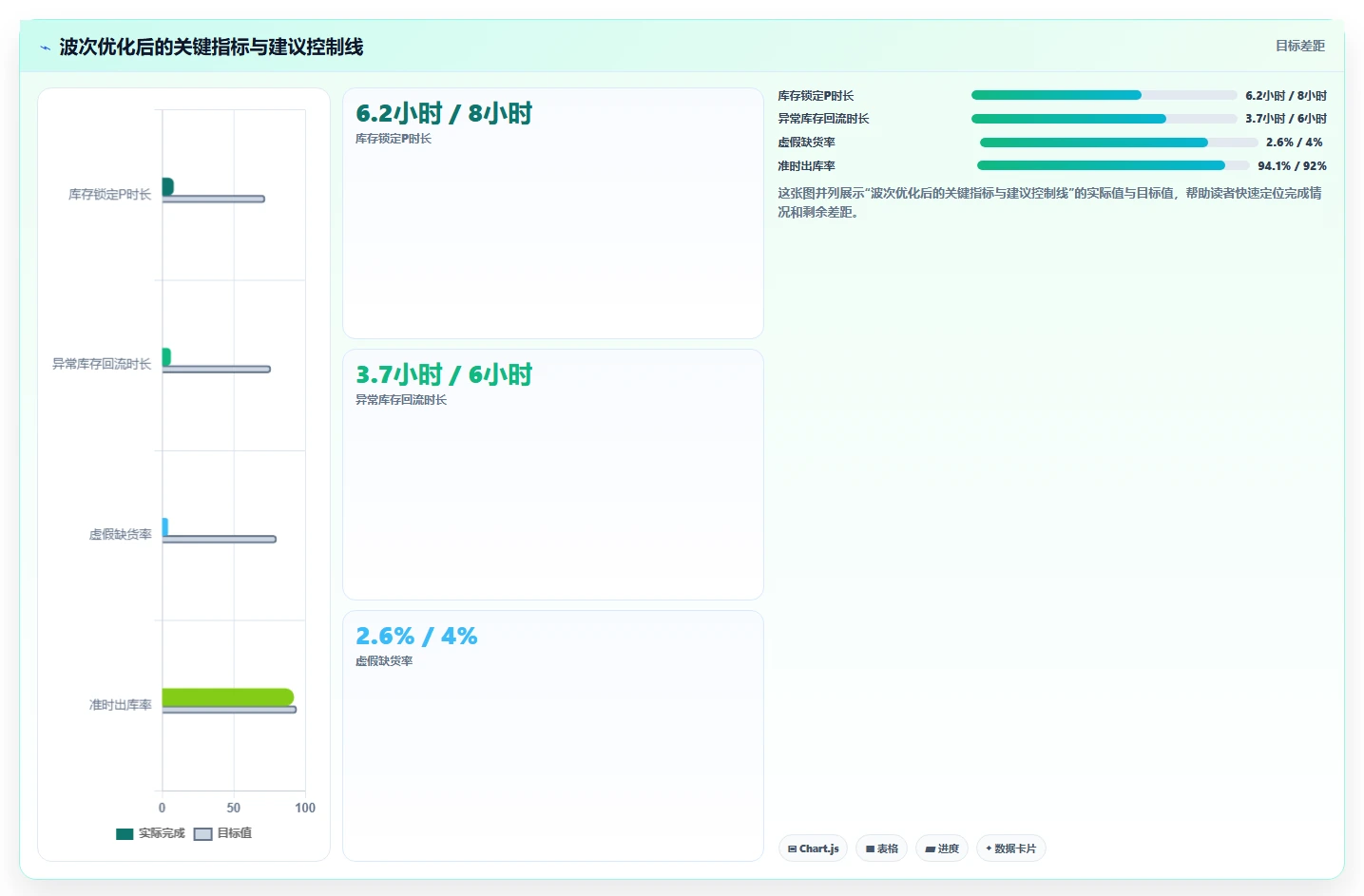
Task: Click the 异常库存回流时长 target bar in the chart
Action: coord(216,369)
